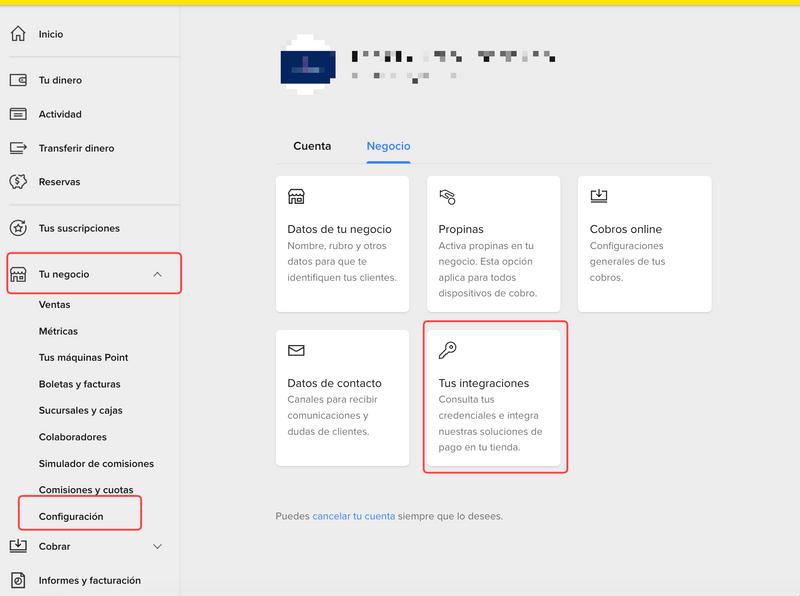Click the cancelar tu cuenta link

(x=353, y=516)
